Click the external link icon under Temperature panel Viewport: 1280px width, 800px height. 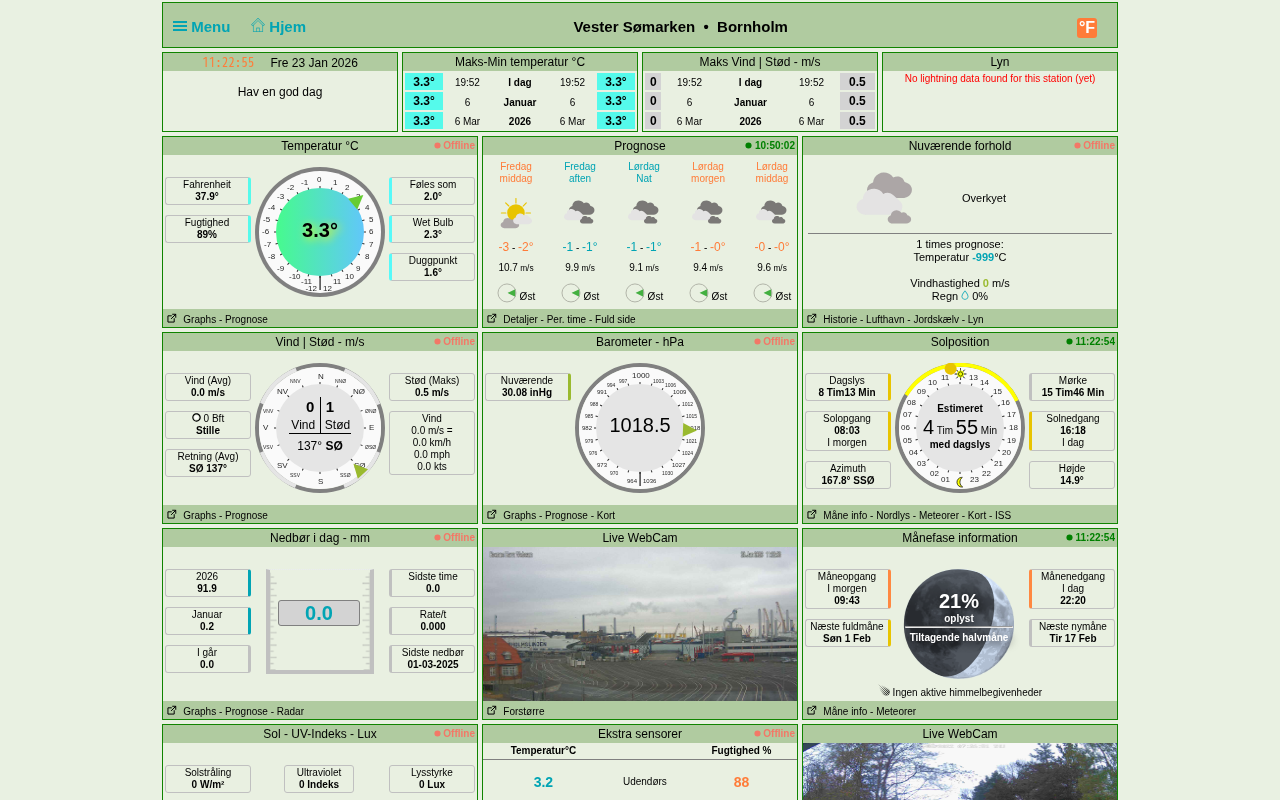pos(172,319)
